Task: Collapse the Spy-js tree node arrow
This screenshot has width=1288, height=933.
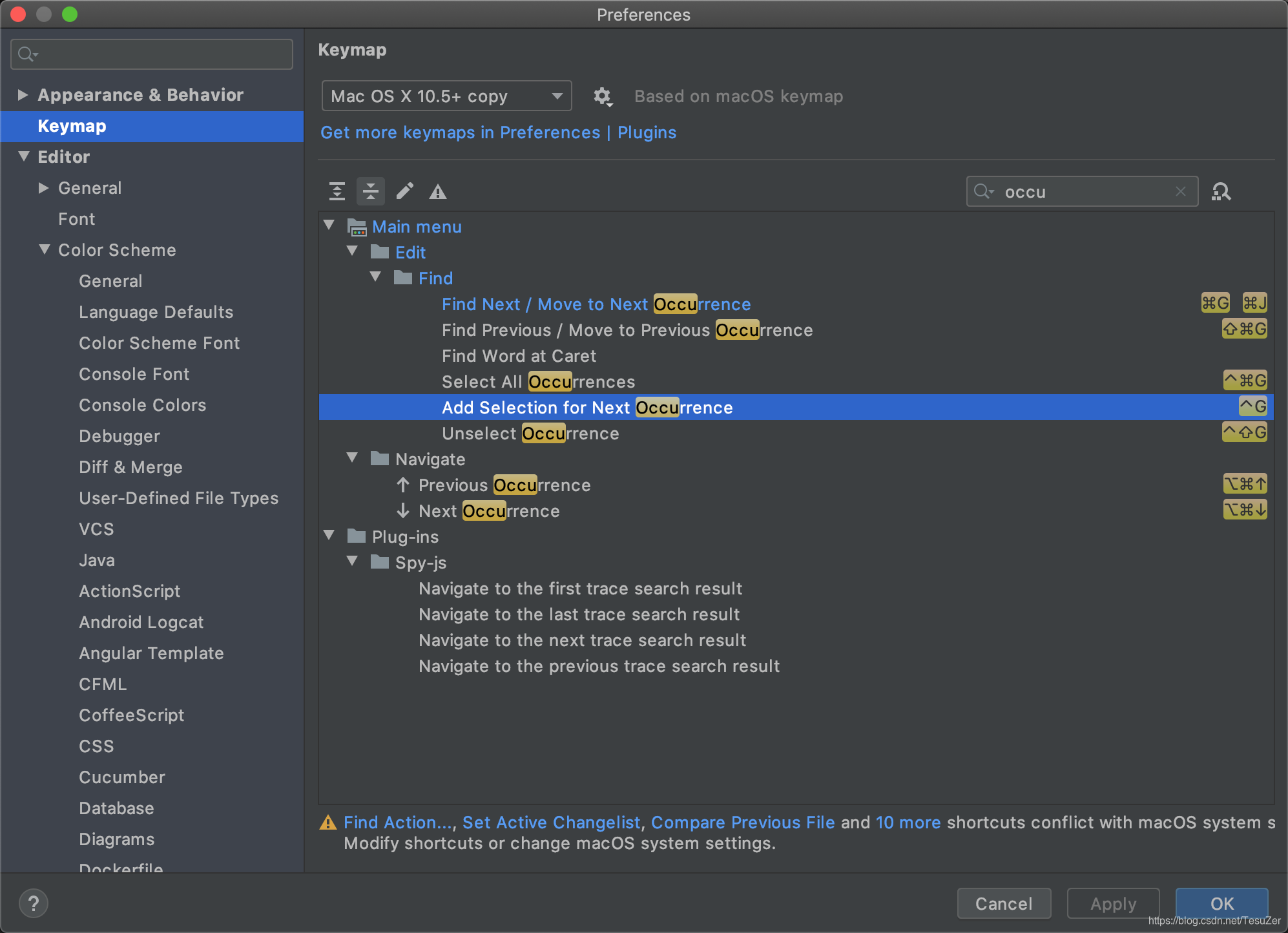Action: click(x=353, y=561)
